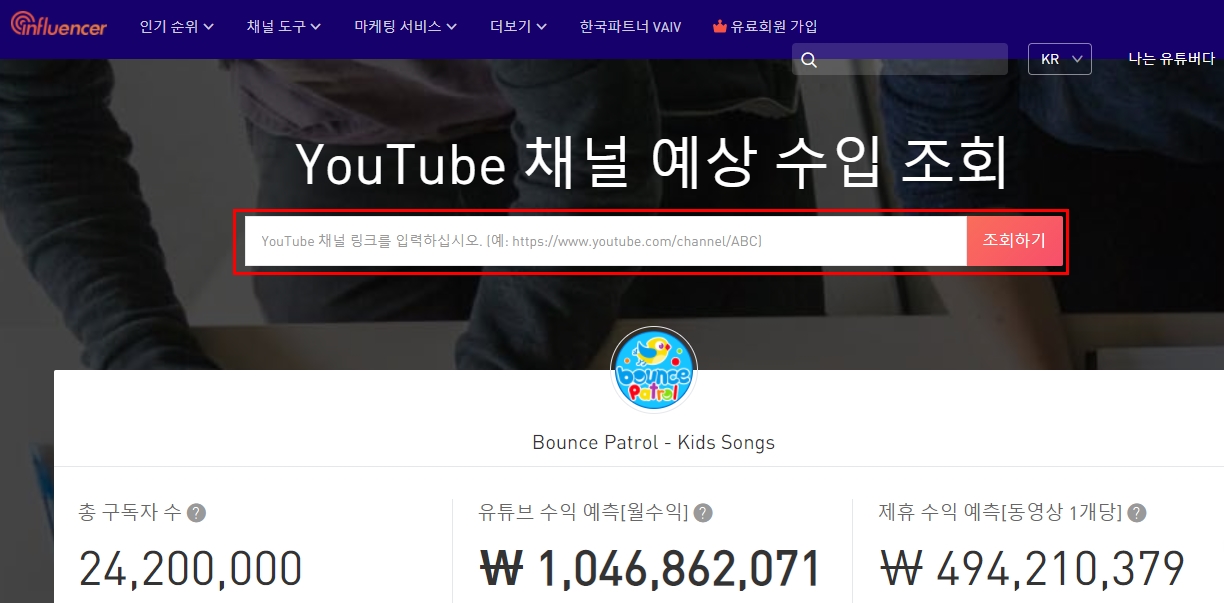Viewport: 1224px width, 603px height.
Task: Go to 한국파트너 VAIV page
Action: [x=630, y=27]
